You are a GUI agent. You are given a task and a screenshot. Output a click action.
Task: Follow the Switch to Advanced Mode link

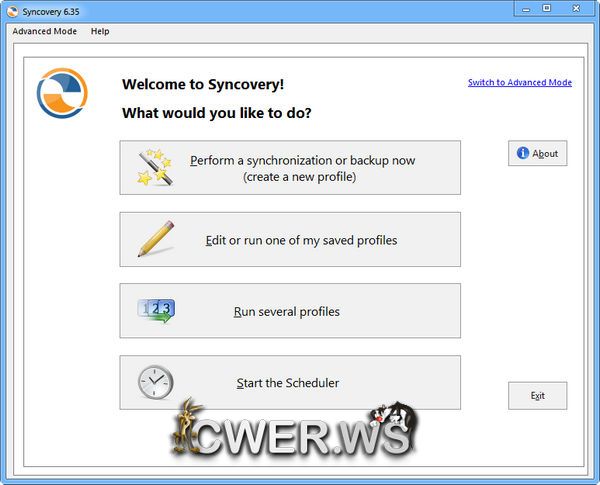click(519, 82)
